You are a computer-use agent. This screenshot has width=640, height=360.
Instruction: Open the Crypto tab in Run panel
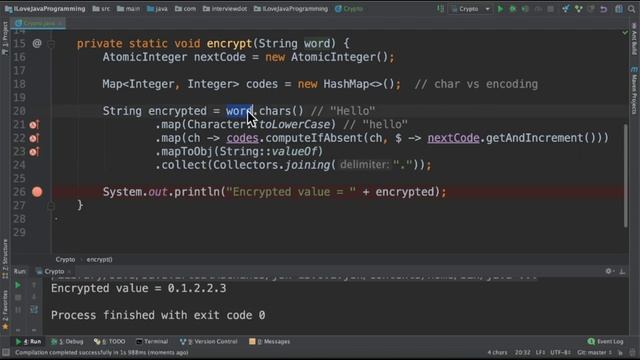point(54,271)
